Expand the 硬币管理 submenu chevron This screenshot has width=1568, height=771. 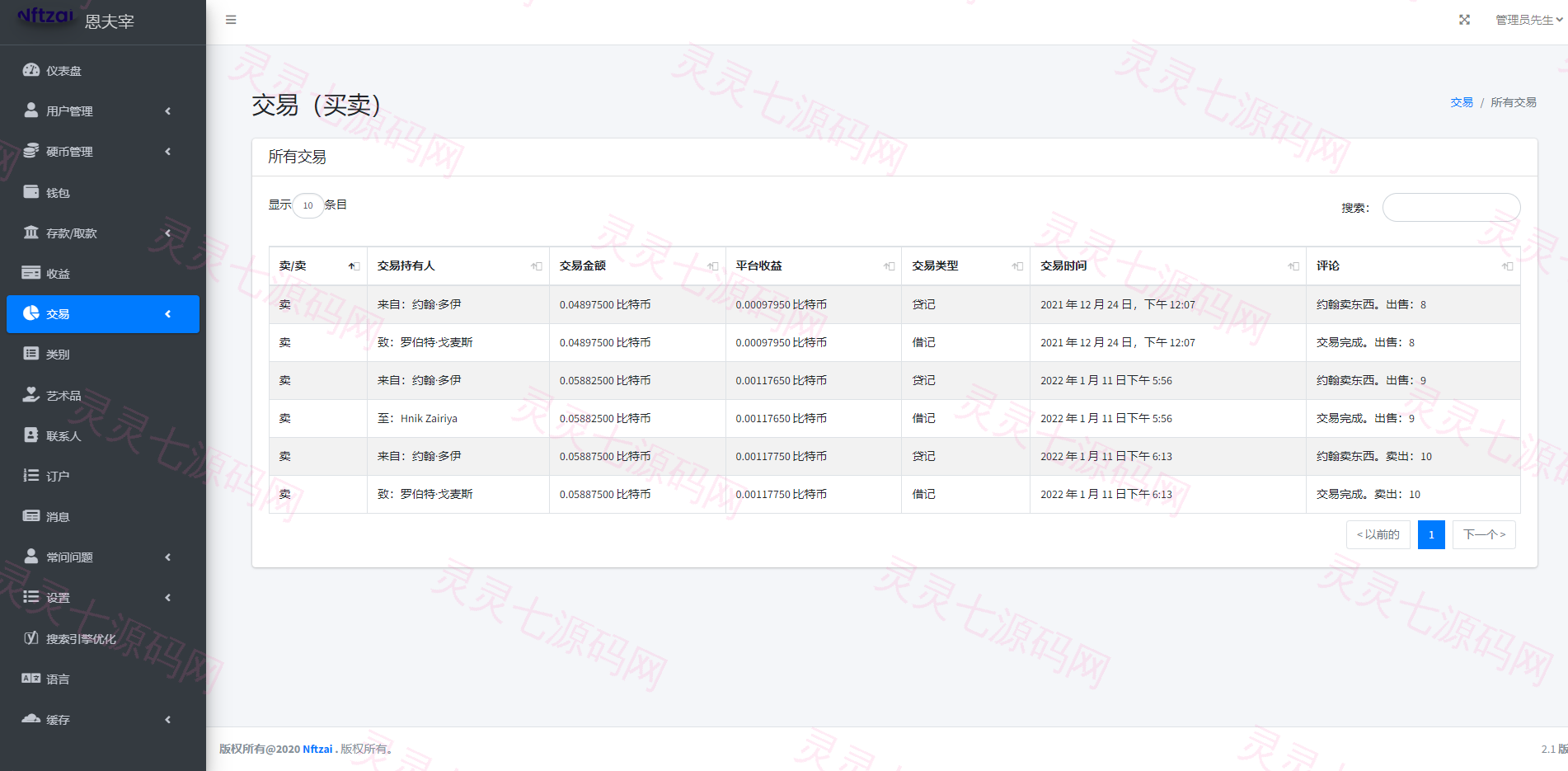click(x=168, y=152)
